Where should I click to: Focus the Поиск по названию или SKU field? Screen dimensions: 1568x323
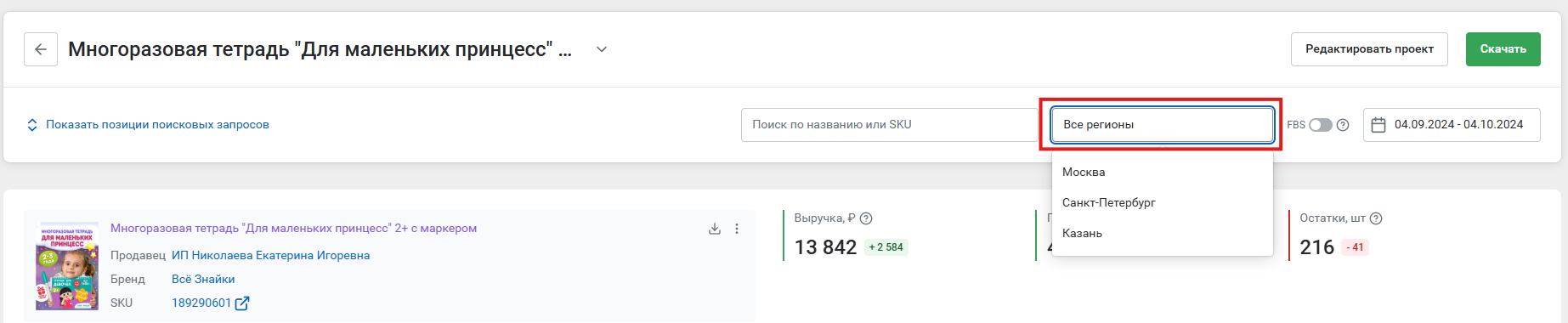(889, 125)
